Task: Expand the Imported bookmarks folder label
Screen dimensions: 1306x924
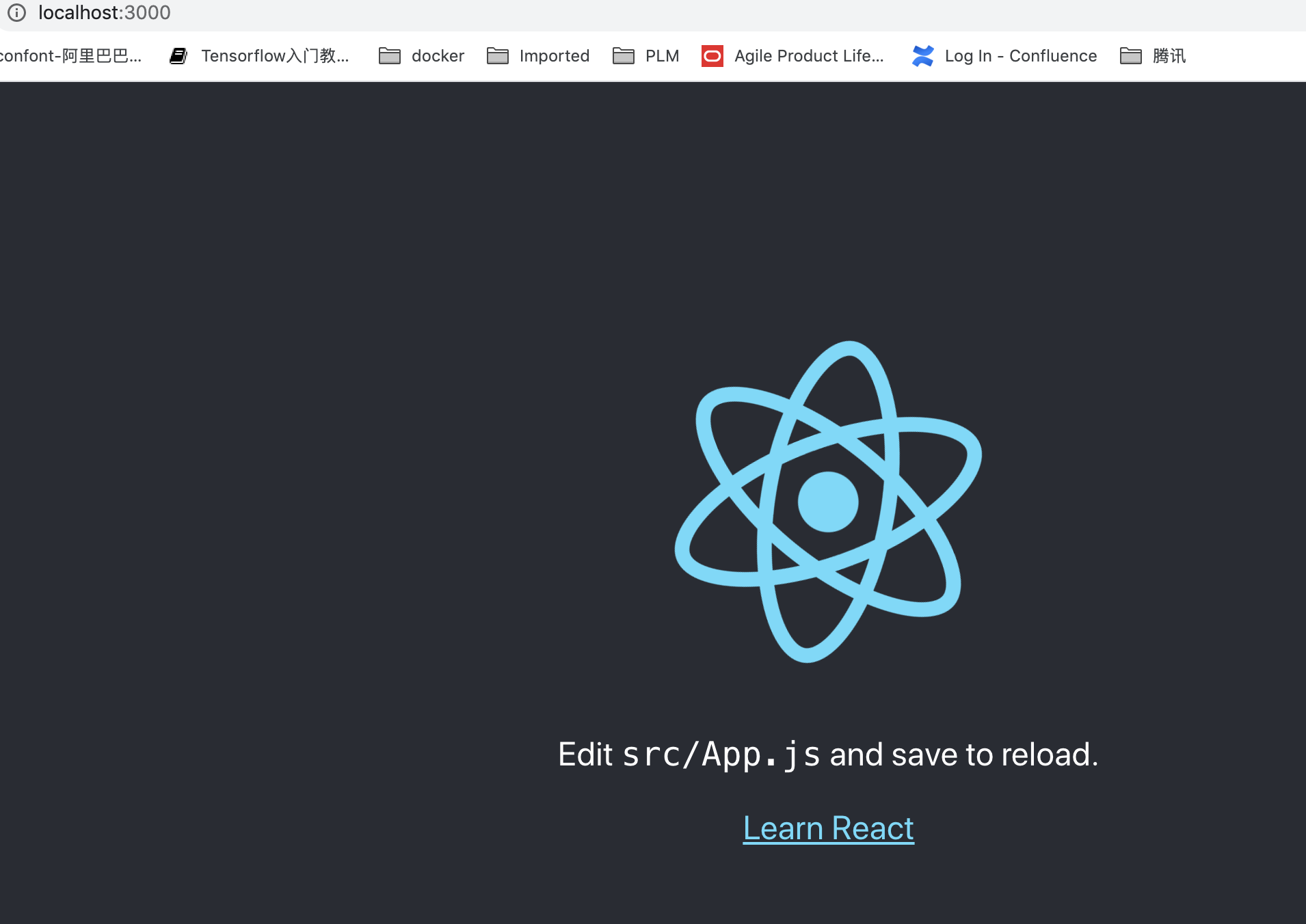Action: point(554,56)
